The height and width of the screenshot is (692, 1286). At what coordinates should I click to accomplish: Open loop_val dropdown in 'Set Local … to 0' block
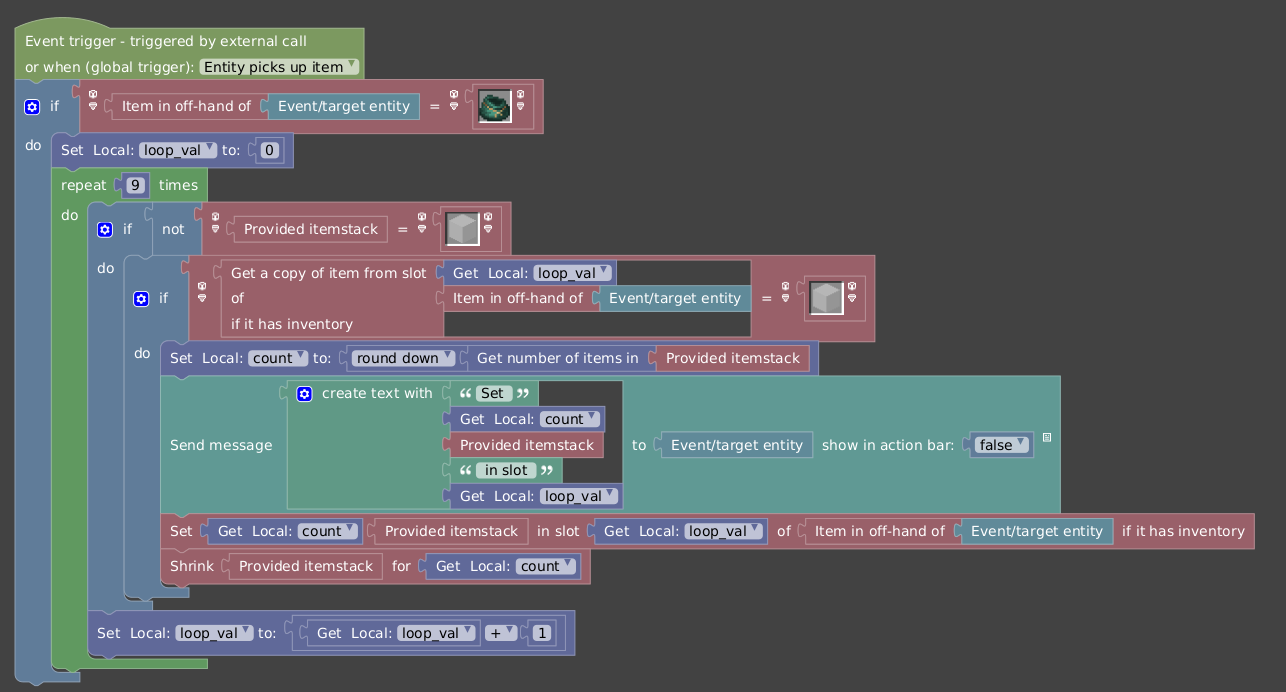(178, 150)
